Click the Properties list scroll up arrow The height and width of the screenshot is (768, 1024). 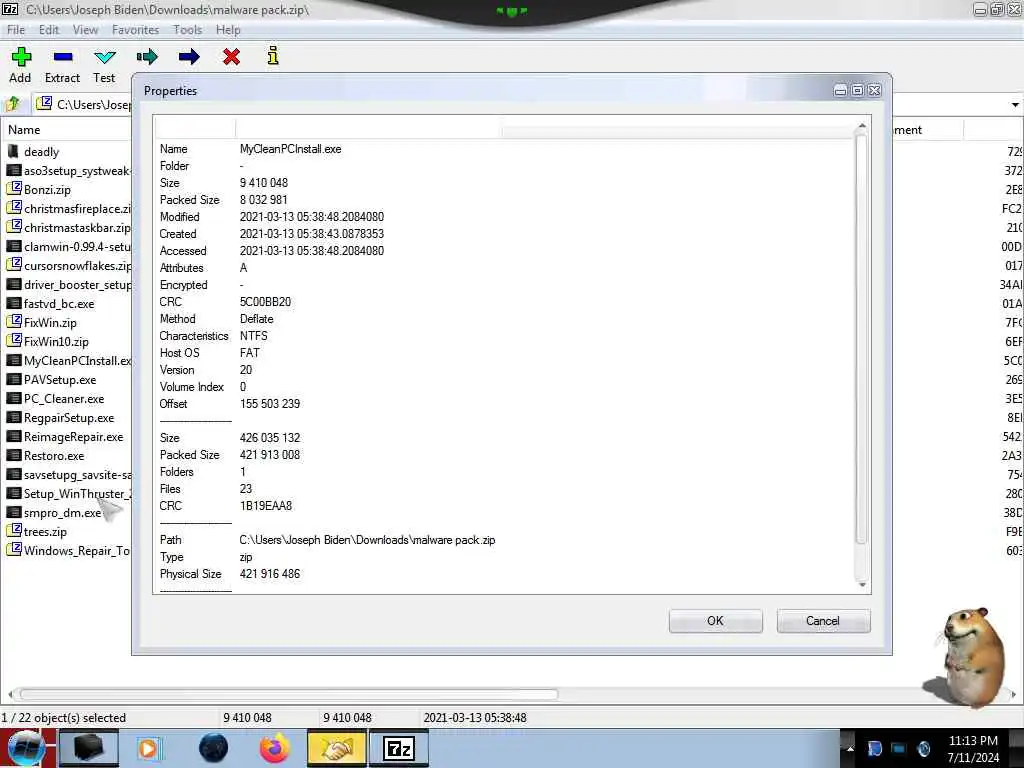click(862, 125)
